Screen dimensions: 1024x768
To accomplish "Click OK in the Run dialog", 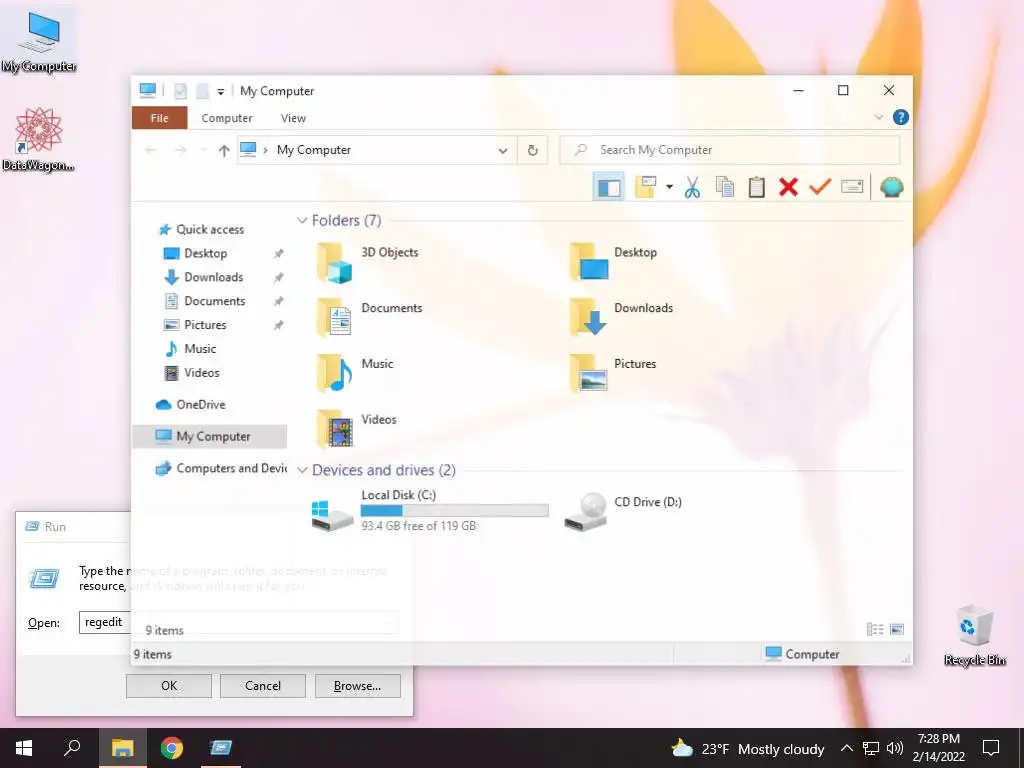I will [x=168, y=686].
